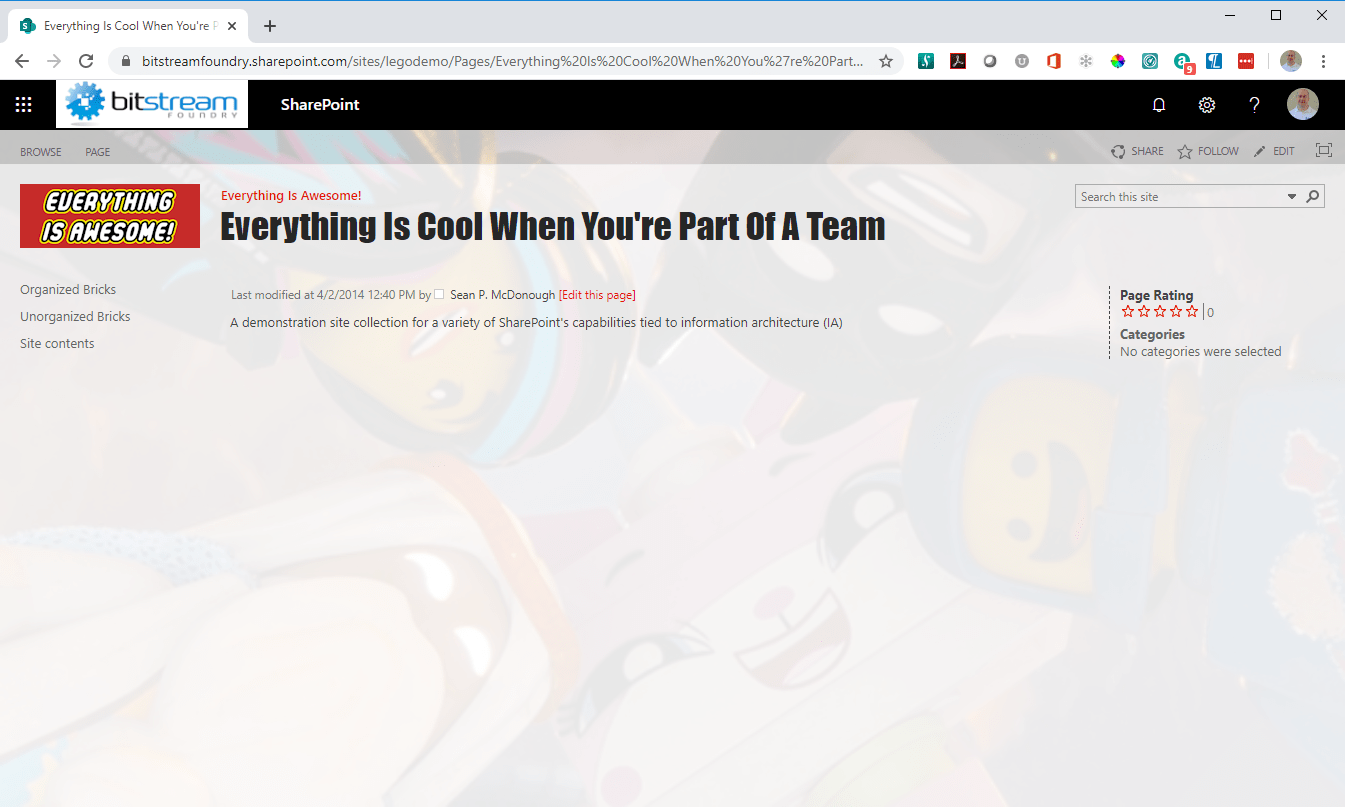Click the Share icon in ribbon
1345x807 pixels.
pos(1118,151)
